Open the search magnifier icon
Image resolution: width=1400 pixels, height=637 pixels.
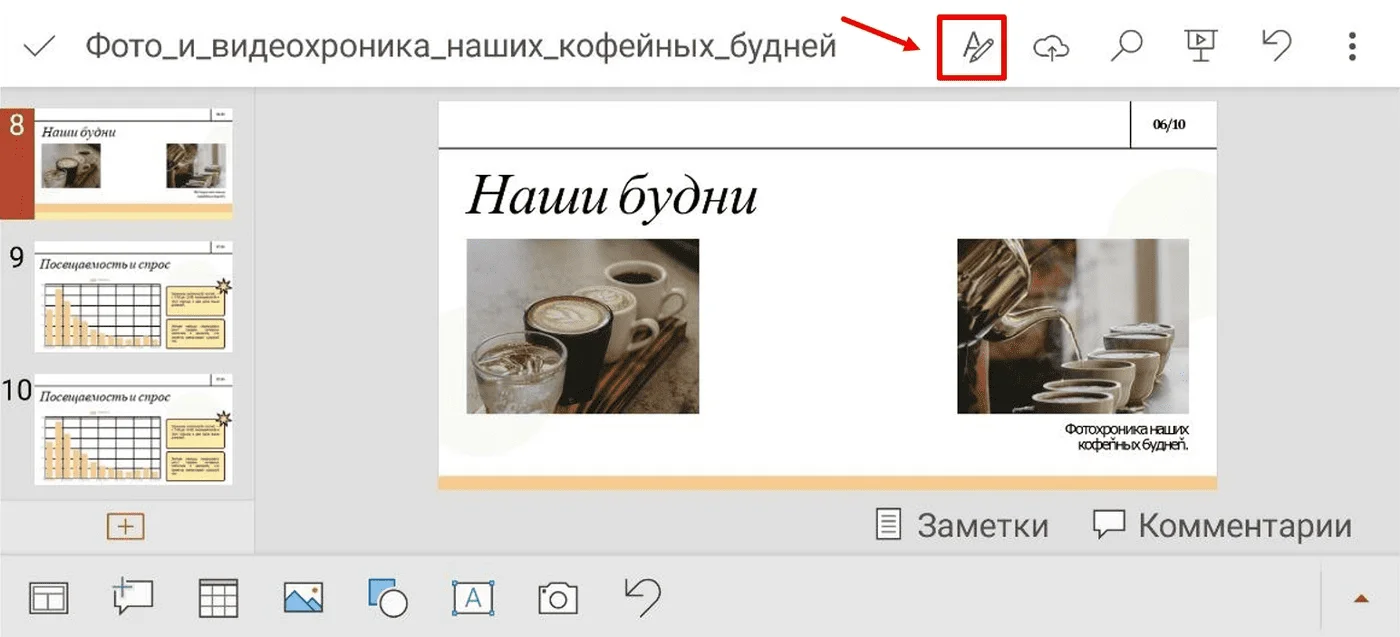(x=1126, y=47)
